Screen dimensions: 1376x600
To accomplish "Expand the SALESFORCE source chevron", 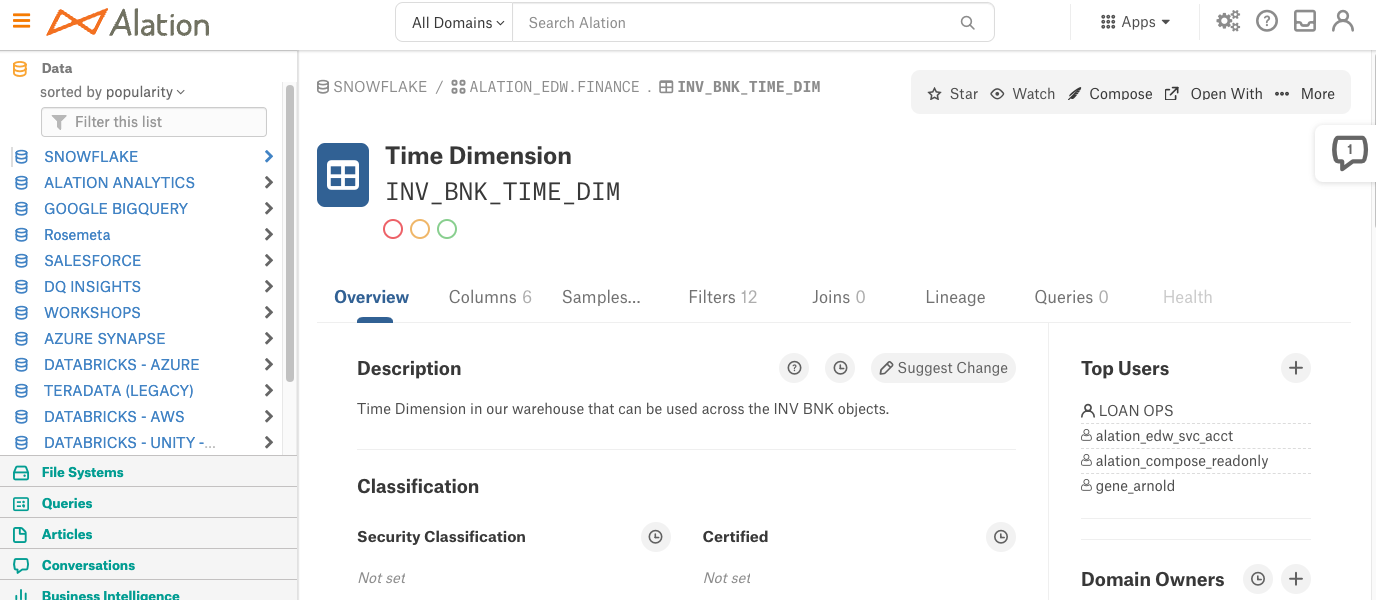I will point(268,261).
